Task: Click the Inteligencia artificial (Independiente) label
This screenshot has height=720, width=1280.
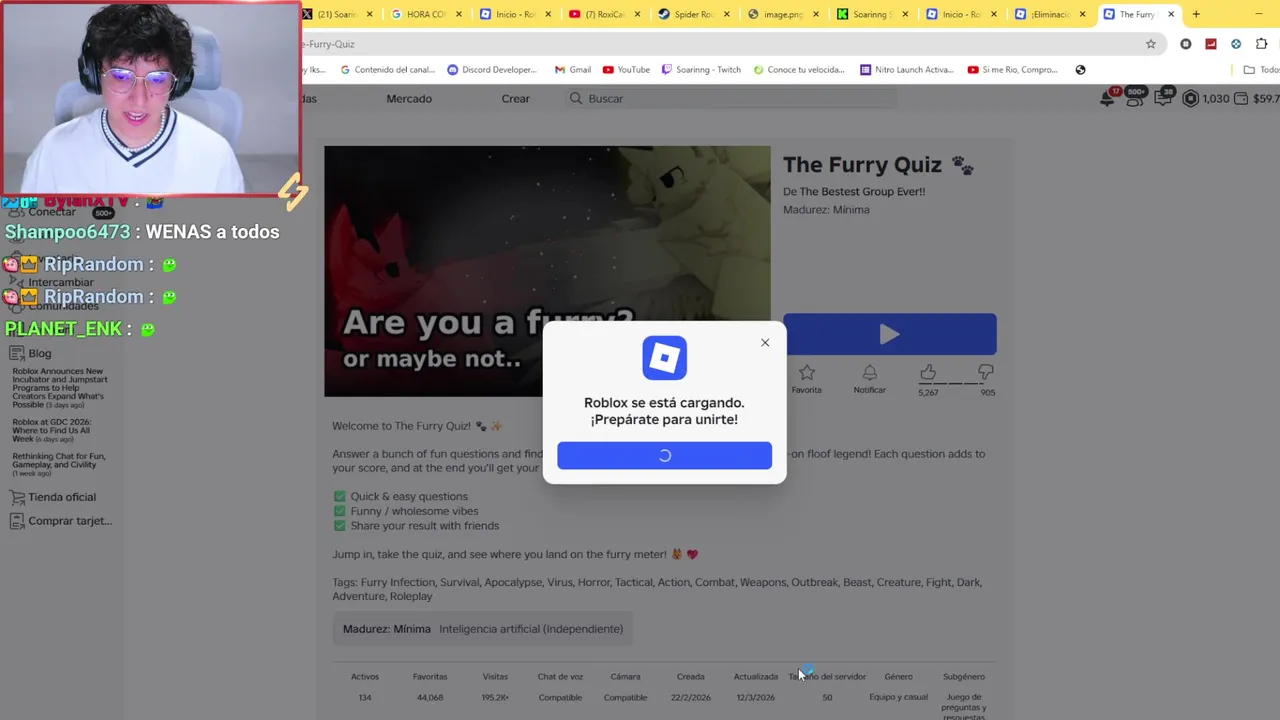Action: [531, 629]
